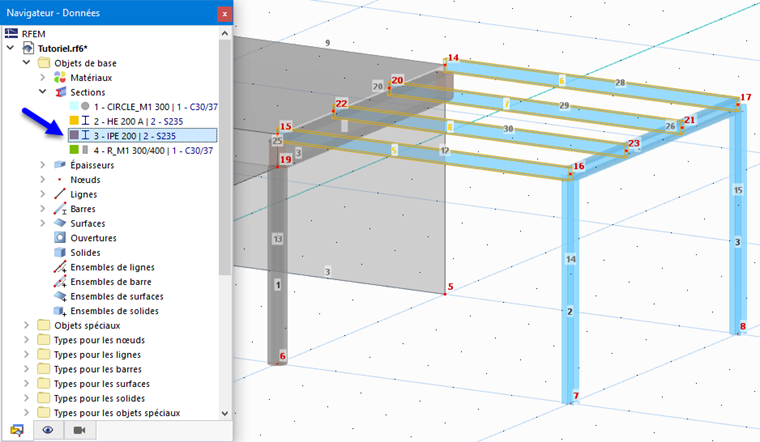Click the circle section icon of CIRCLE_M1 300
760x442 pixels.
[x=85, y=106]
